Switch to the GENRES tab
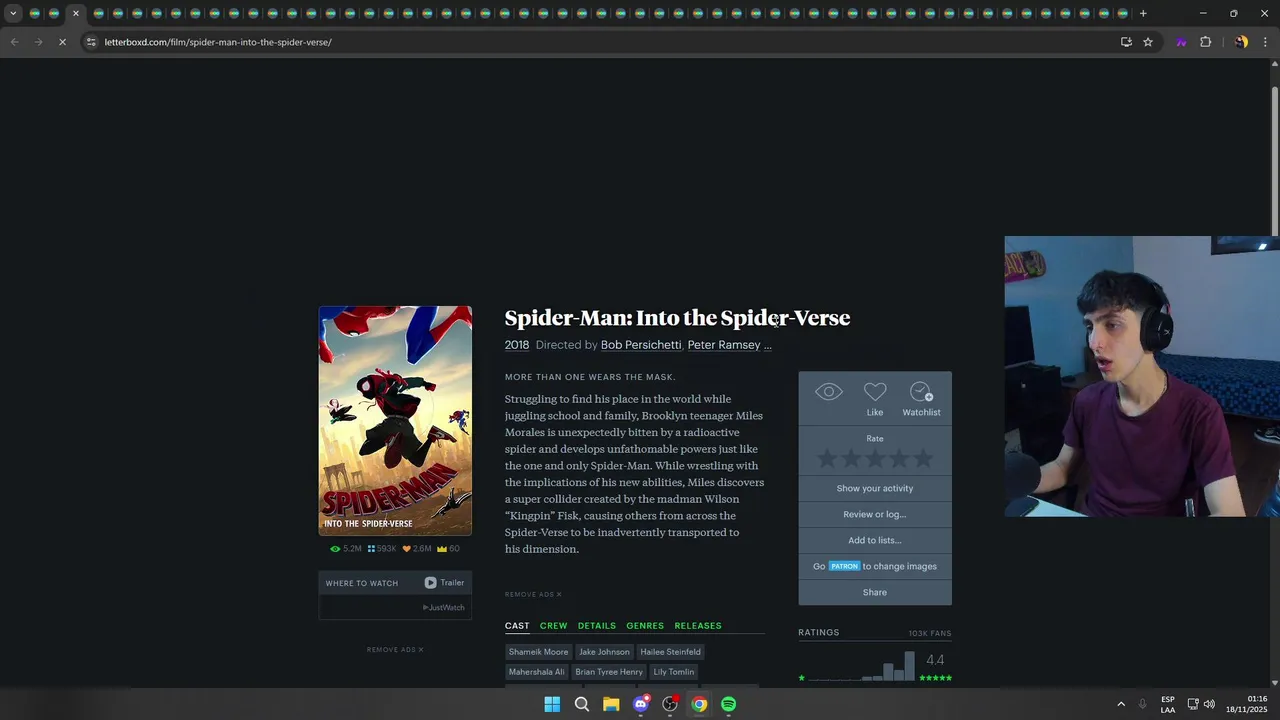 point(645,626)
